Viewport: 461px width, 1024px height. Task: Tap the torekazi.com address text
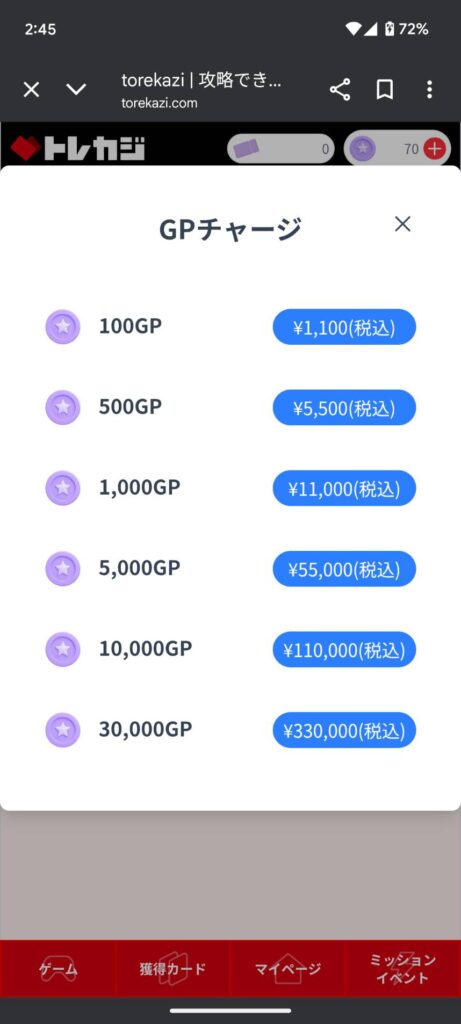tap(159, 103)
